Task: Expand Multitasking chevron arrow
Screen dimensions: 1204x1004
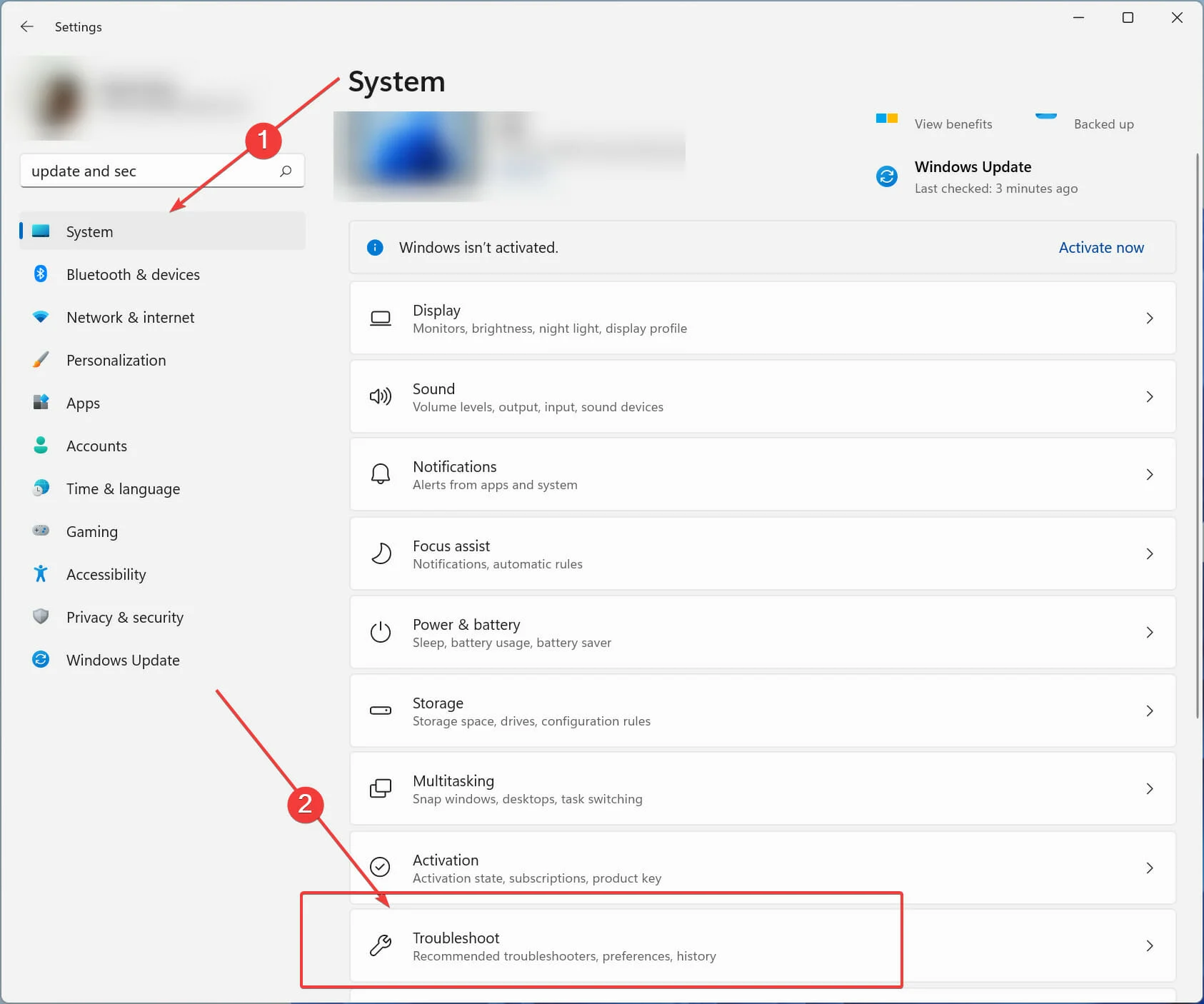Action: (1150, 788)
